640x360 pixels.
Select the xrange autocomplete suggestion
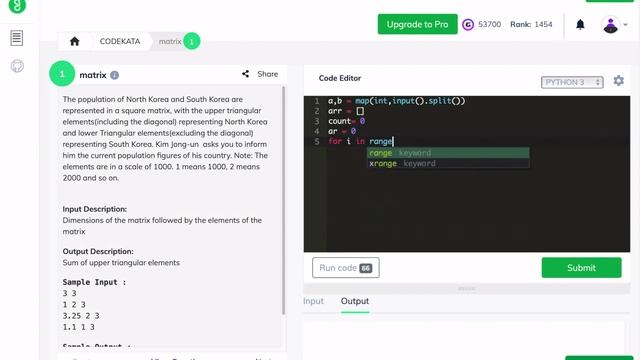point(448,163)
